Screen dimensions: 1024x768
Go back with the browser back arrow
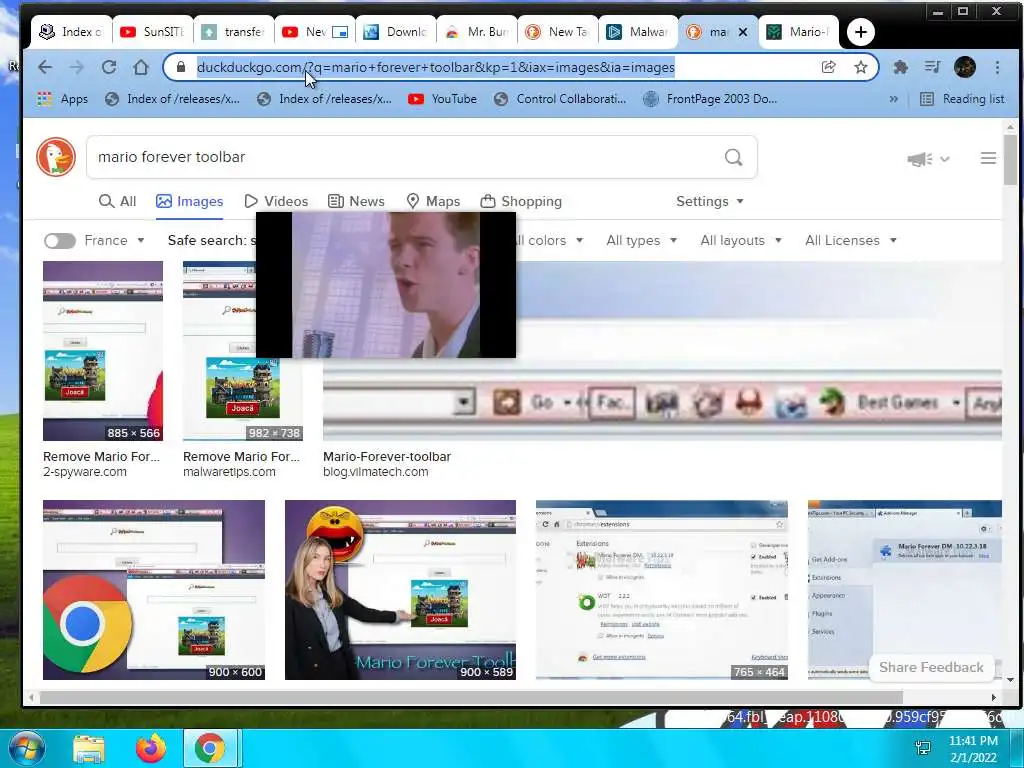tap(44, 67)
